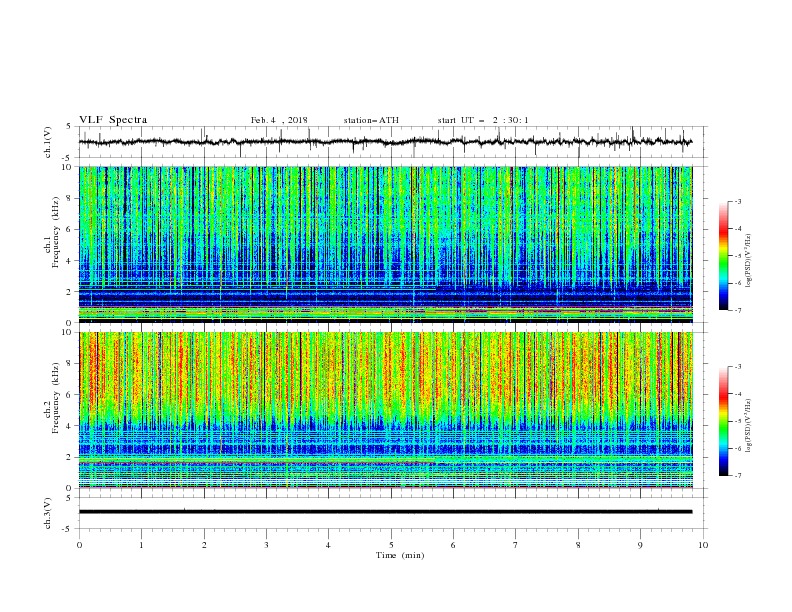Click the ch.2 spectrogram color bar
The image size is (792, 612).
tap(723, 421)
